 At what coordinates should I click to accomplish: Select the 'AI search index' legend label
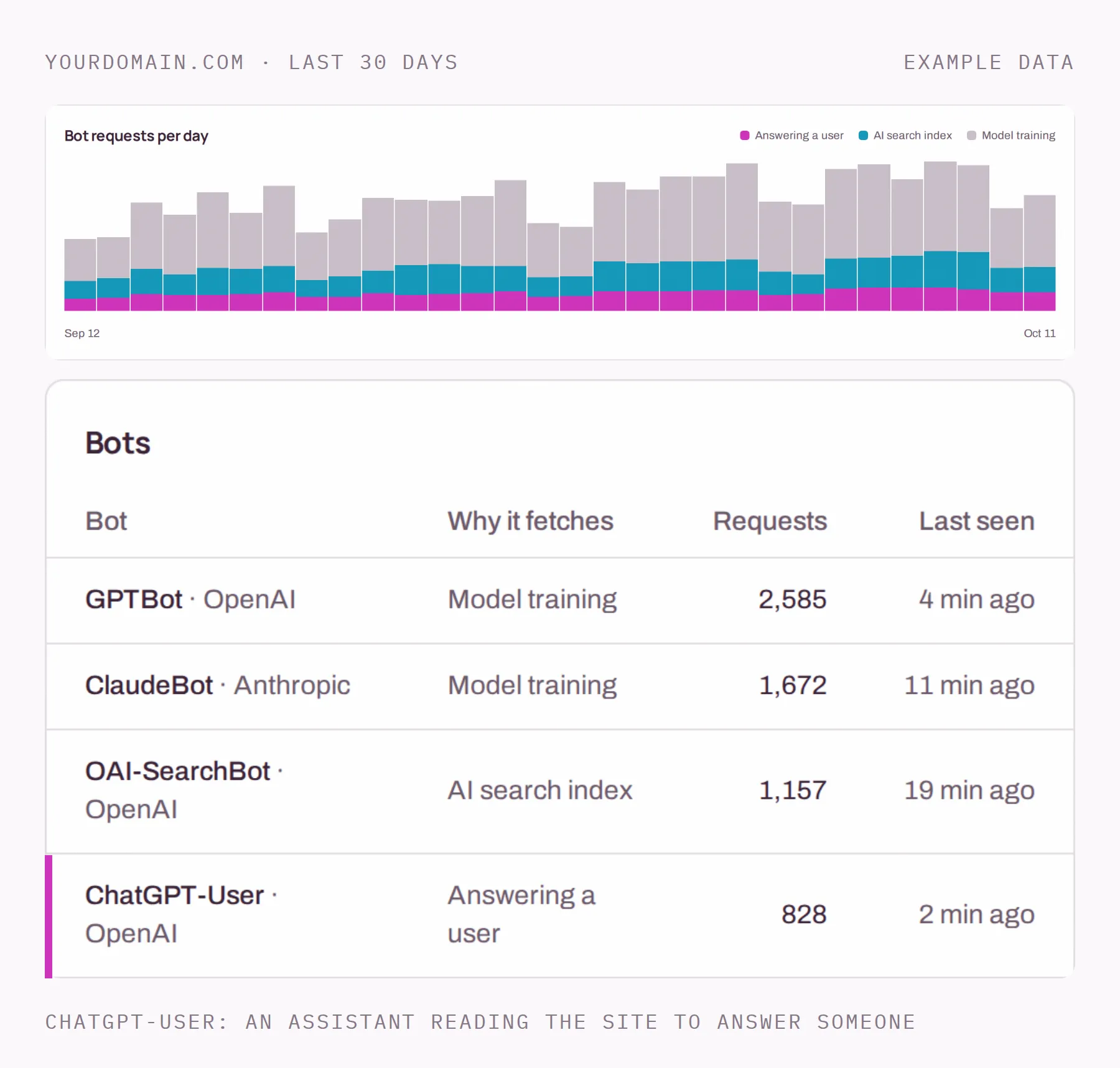pyautogui.click(x=912, y=136)
